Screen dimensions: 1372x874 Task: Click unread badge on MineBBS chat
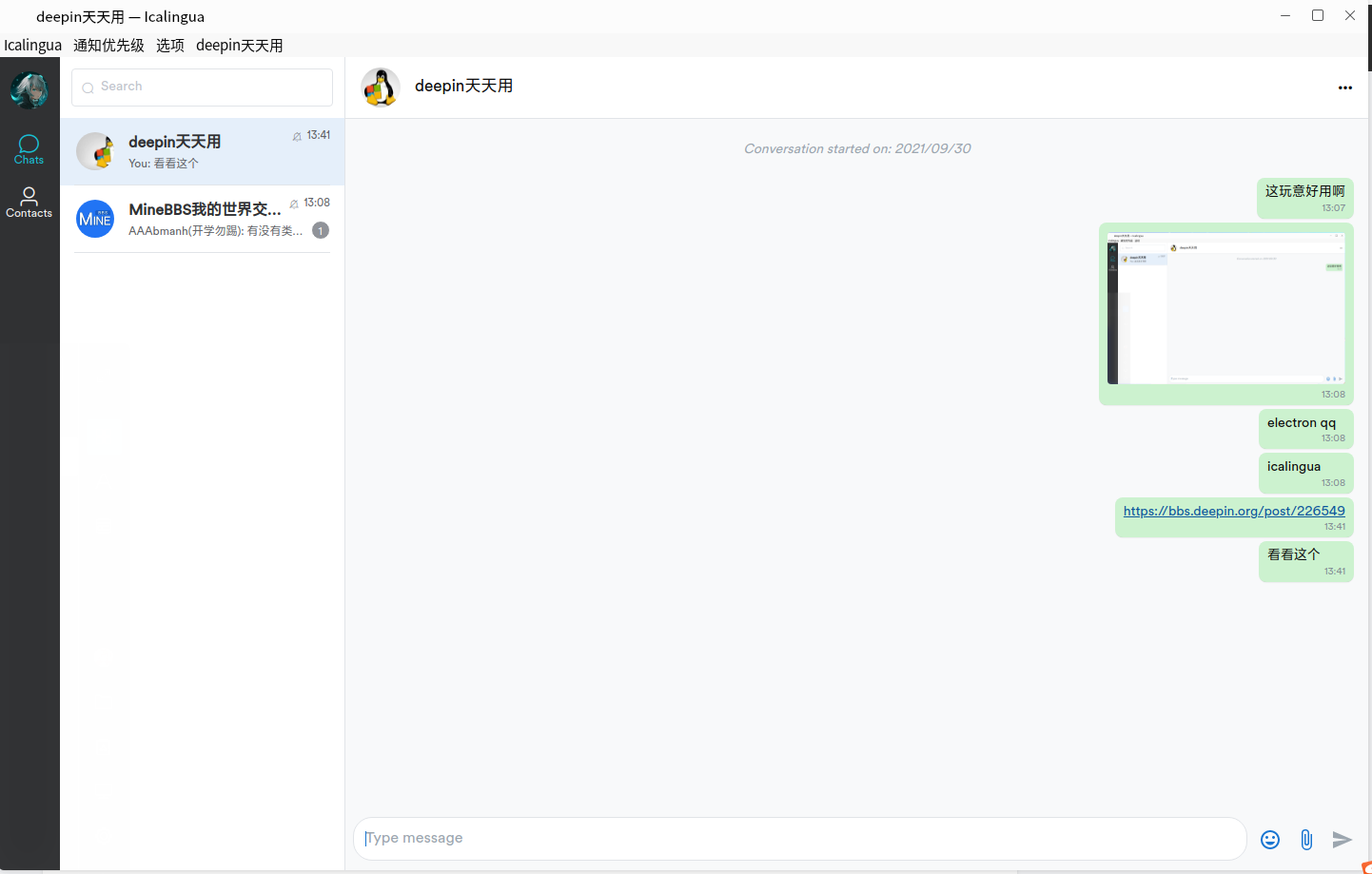[321, 230]
